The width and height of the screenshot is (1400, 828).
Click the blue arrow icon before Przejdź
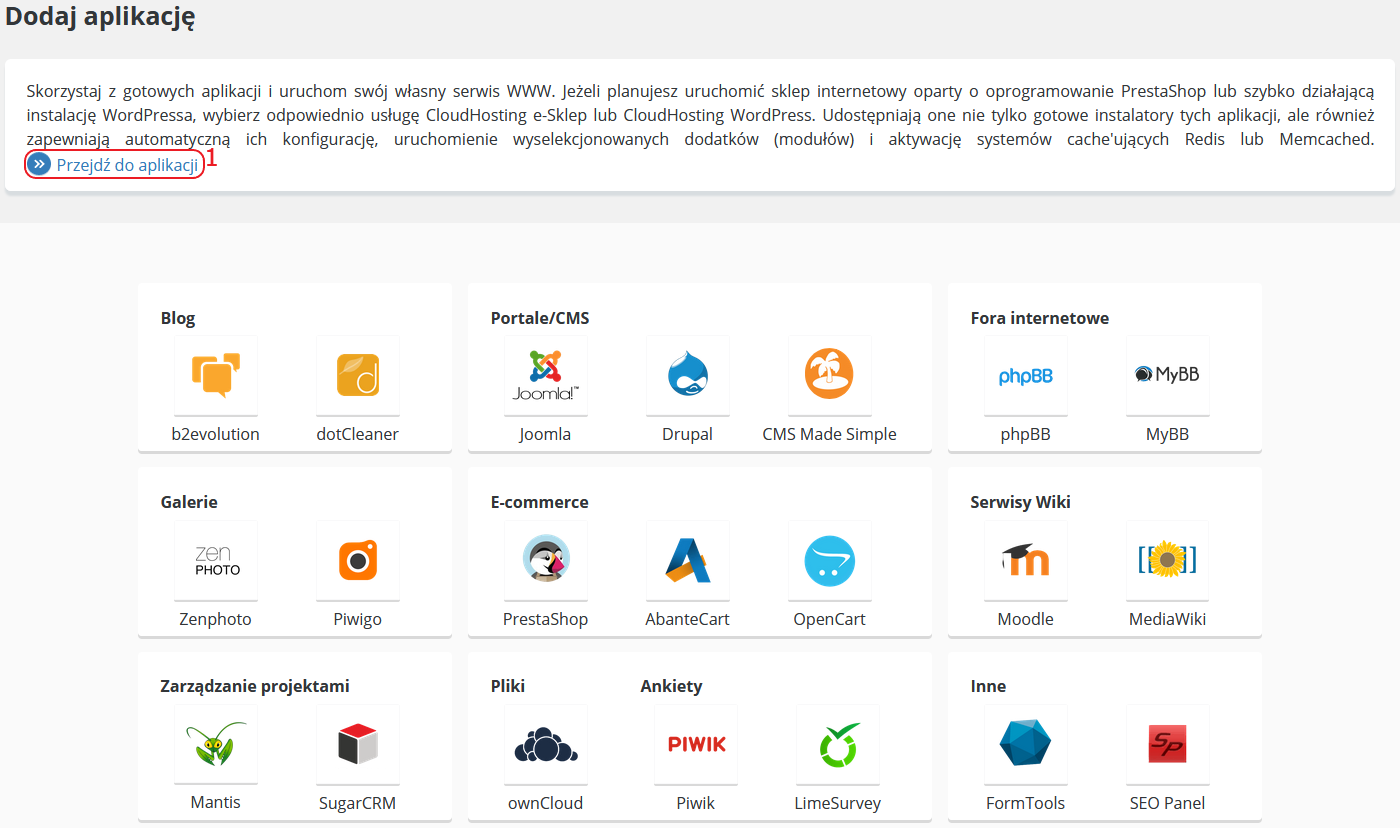[x=39, y=165]
